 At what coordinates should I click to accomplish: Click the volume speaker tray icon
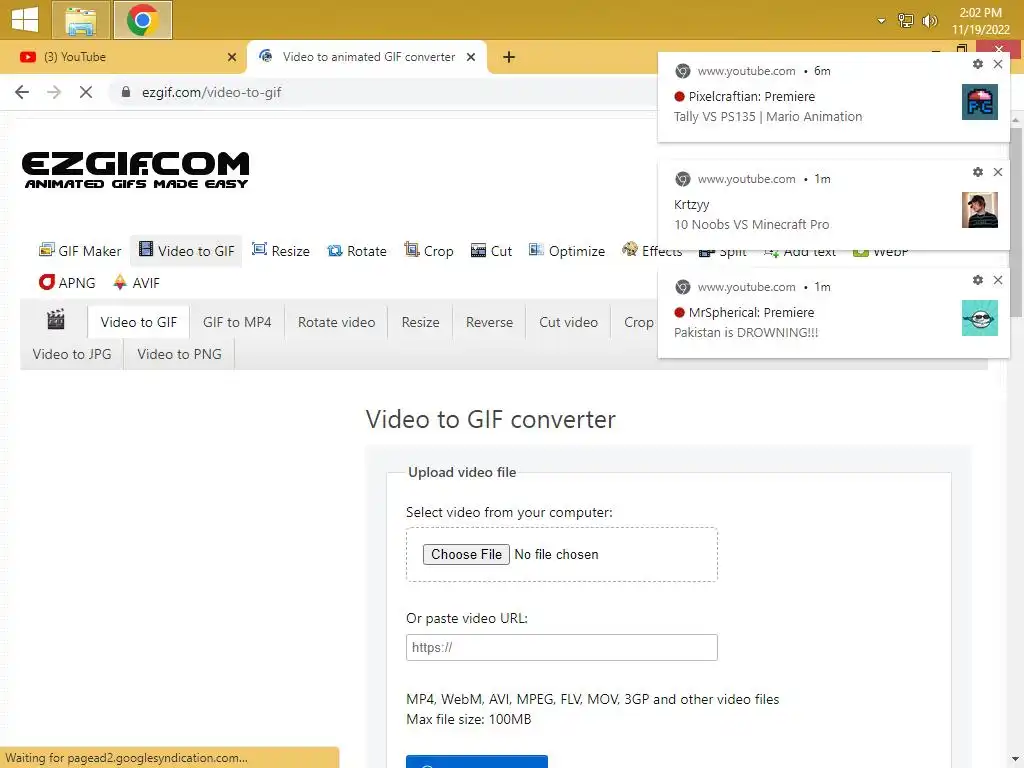(x=929, y=21)
